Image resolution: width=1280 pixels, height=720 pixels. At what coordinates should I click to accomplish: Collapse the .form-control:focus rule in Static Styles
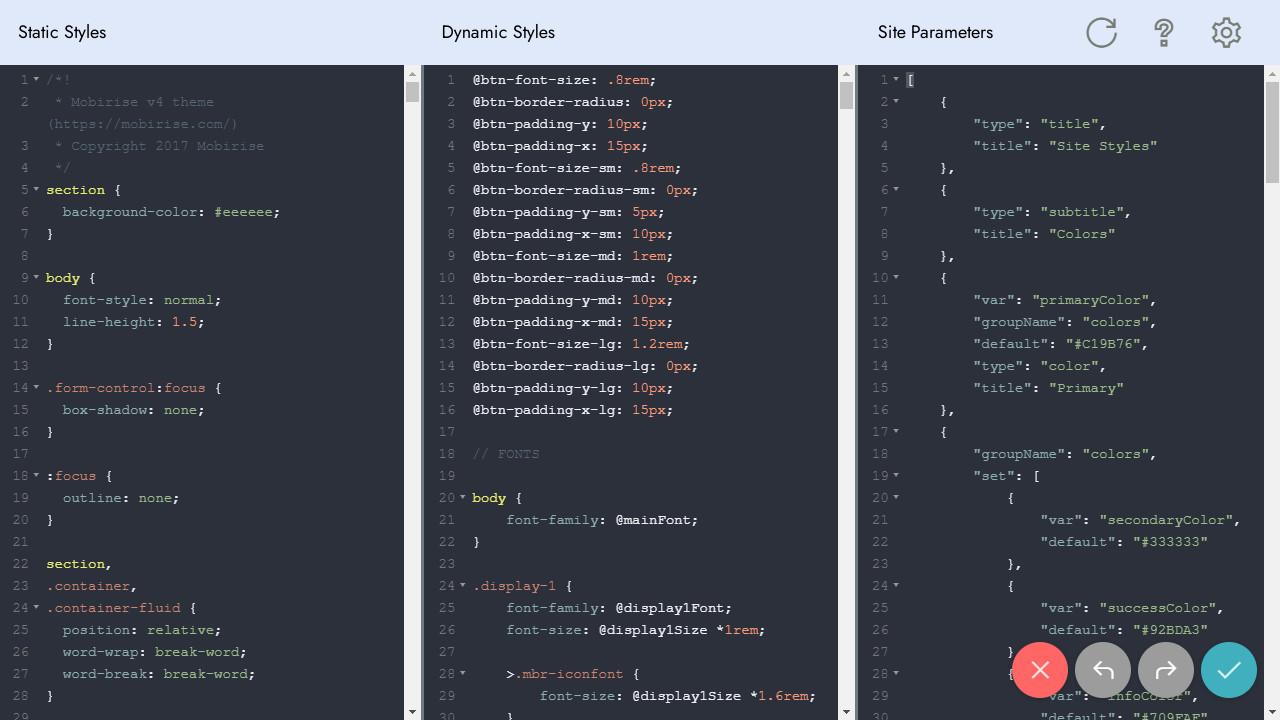(35, 387)
